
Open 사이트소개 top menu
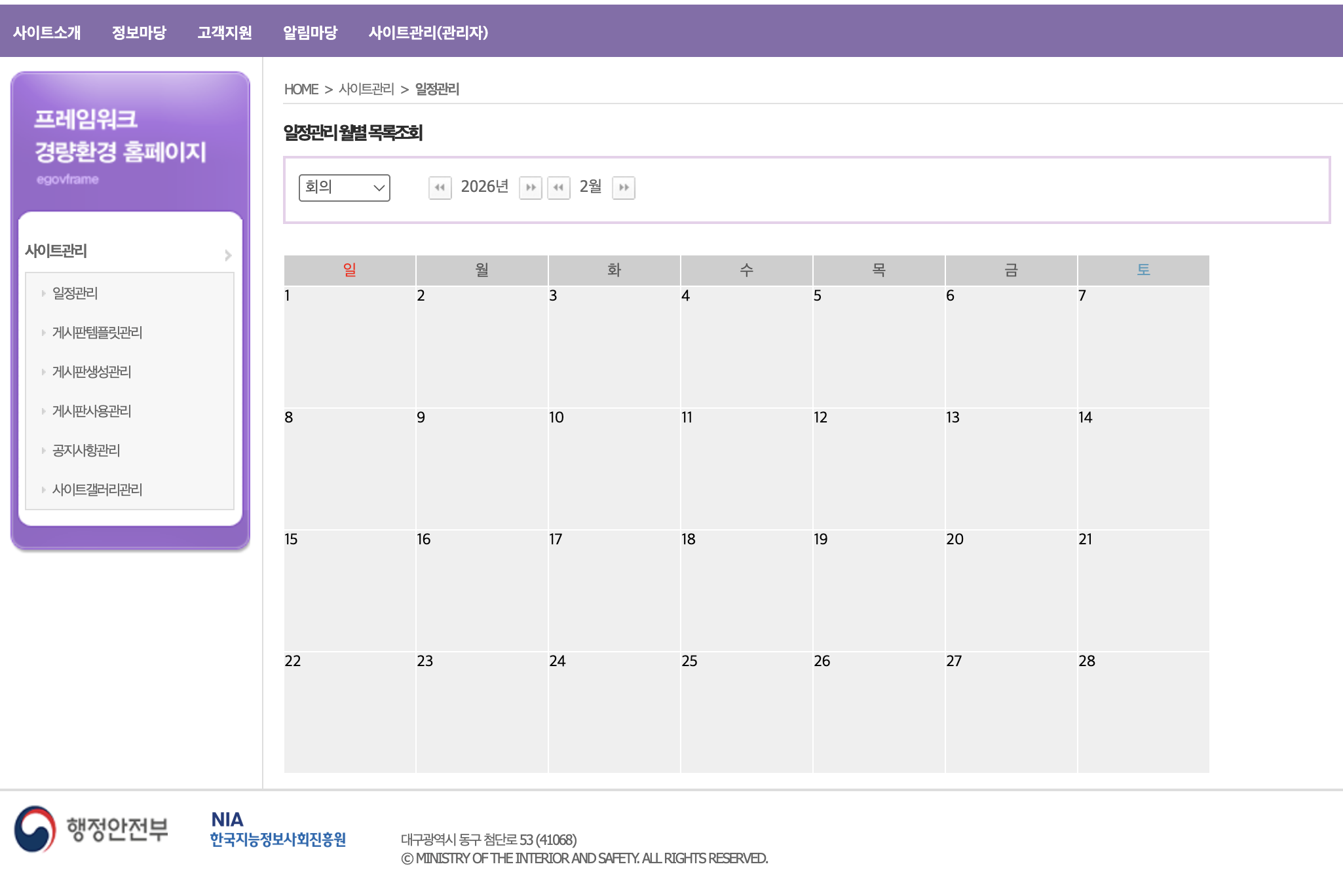pyautogui.click(x=47, y=32)
